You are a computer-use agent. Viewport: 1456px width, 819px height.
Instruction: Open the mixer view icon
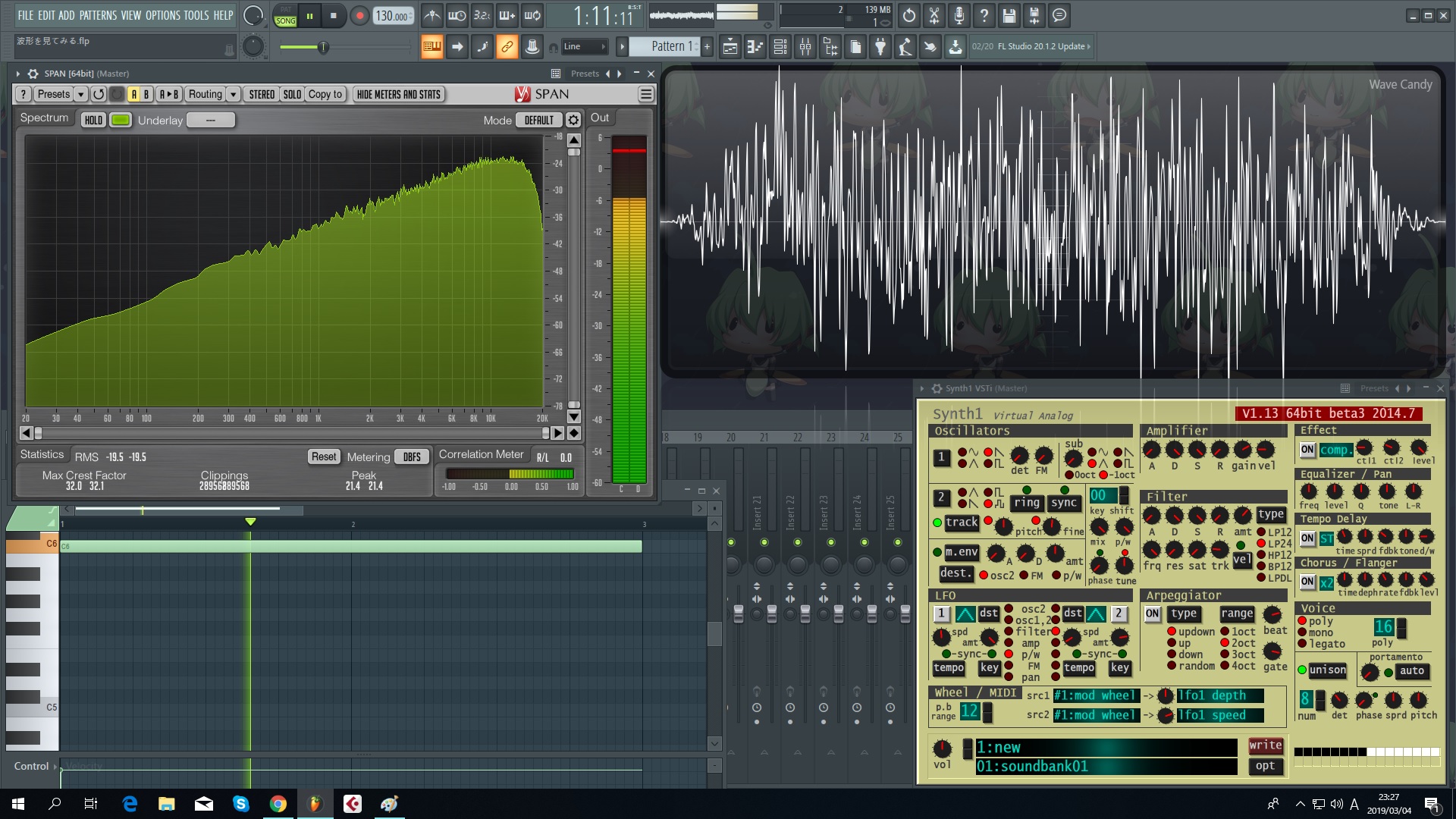tap(805, 47)
